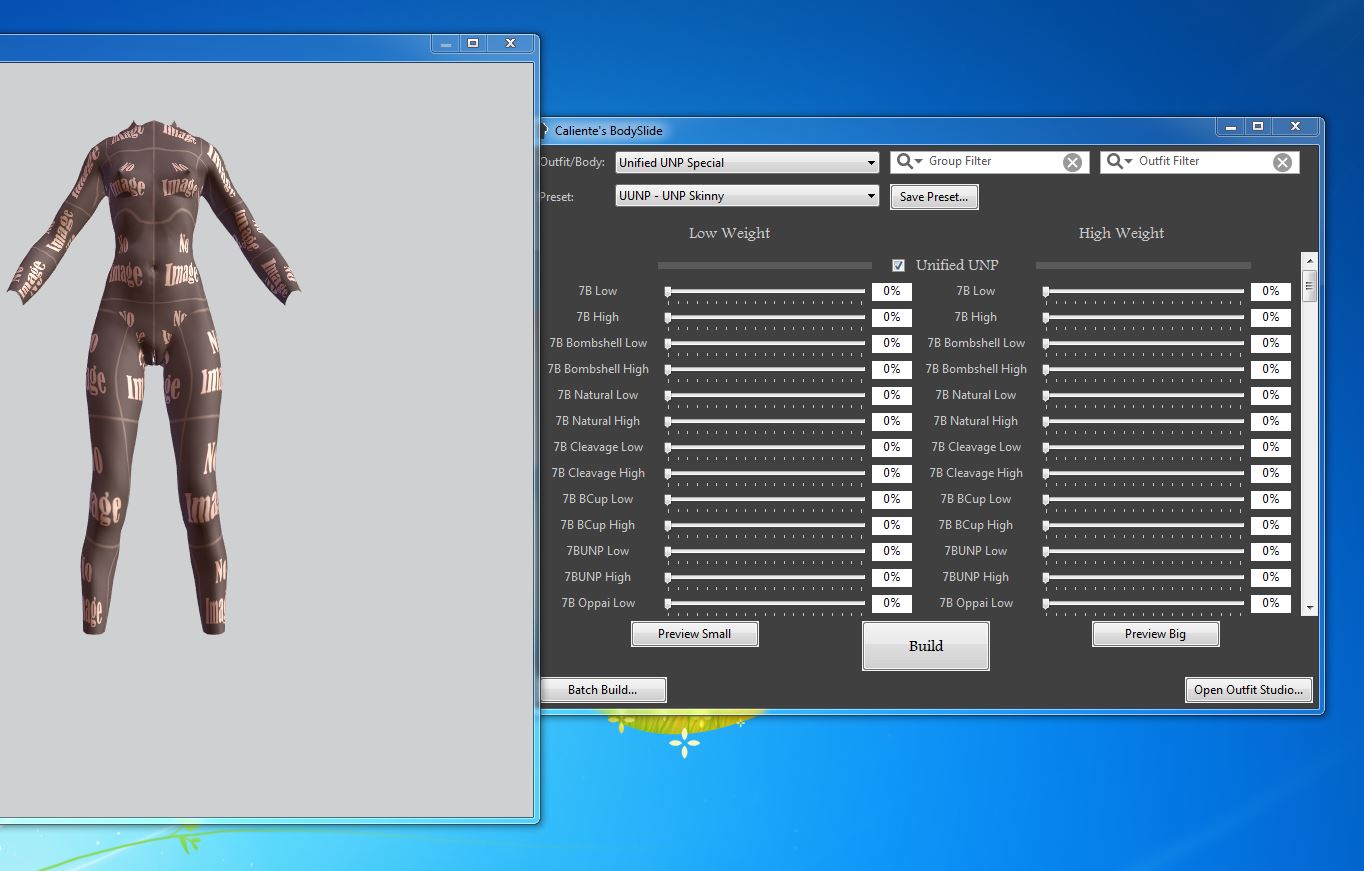Viewport: 1364px width, 871px height.
Task: Click the Build button
Action: pyautogui.click(x=925, y=646)
